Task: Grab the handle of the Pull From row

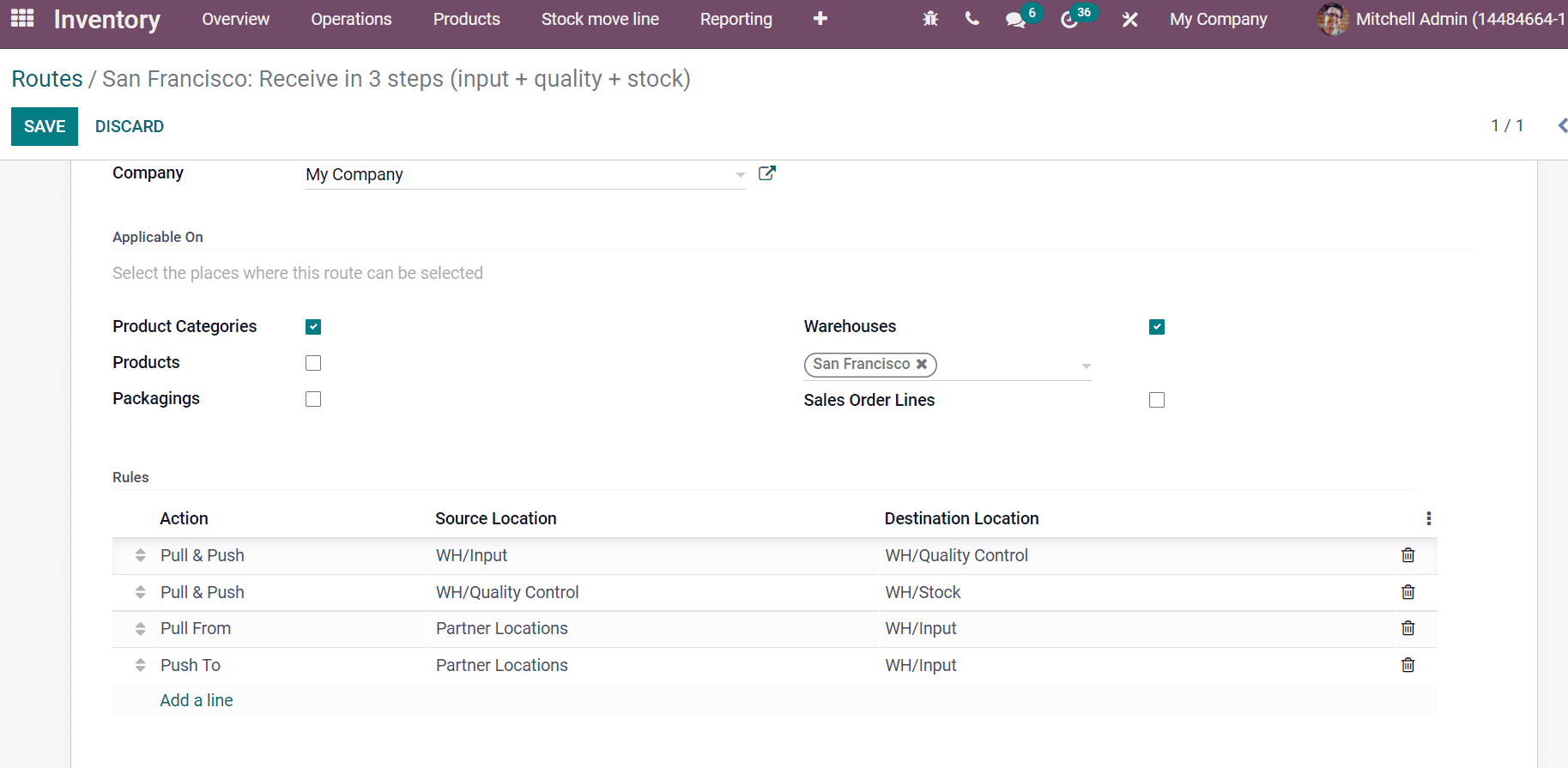Action: (x=140, y=628)
